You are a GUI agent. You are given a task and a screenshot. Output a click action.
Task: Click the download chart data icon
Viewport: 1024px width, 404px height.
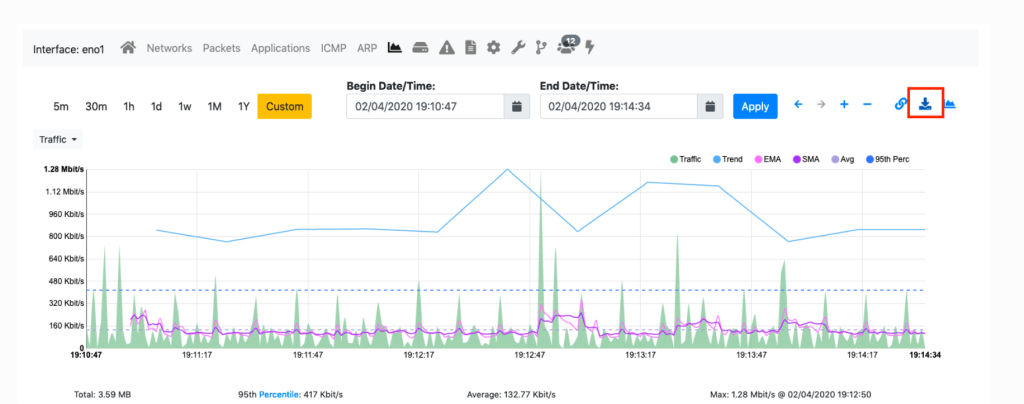[x=925, y=103]
